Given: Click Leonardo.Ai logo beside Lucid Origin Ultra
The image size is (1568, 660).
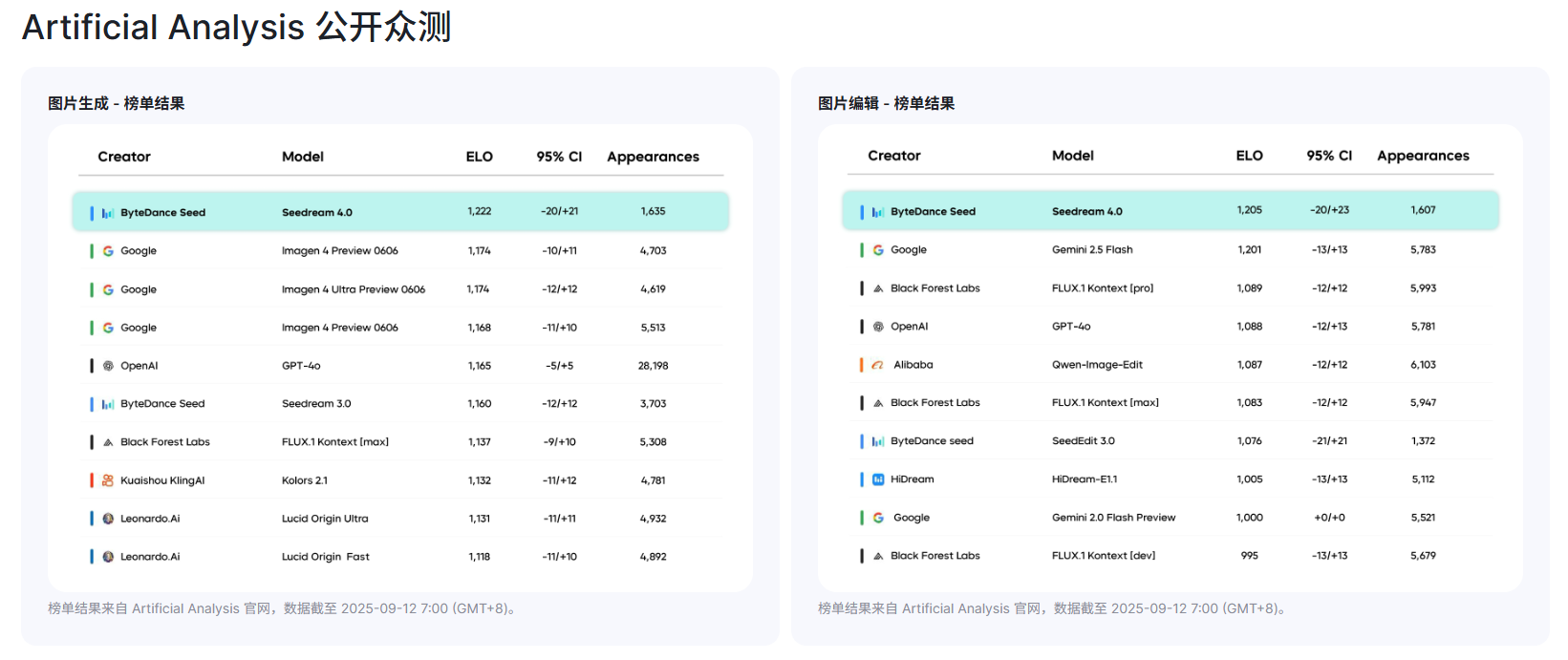Looking at the screenshot, I should [x=108, y=519].
